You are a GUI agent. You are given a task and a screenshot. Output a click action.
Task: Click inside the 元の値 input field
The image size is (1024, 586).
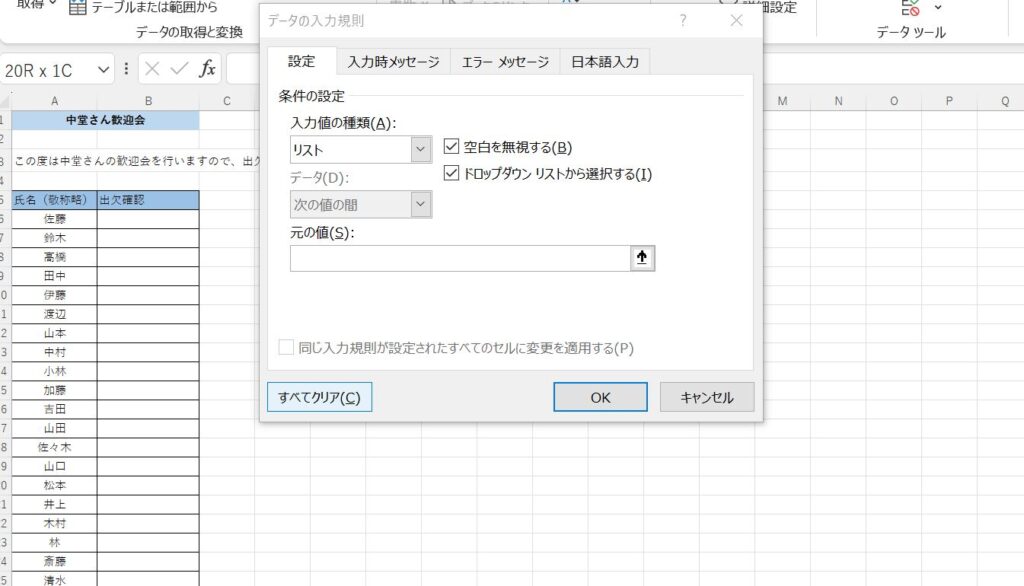460,258
